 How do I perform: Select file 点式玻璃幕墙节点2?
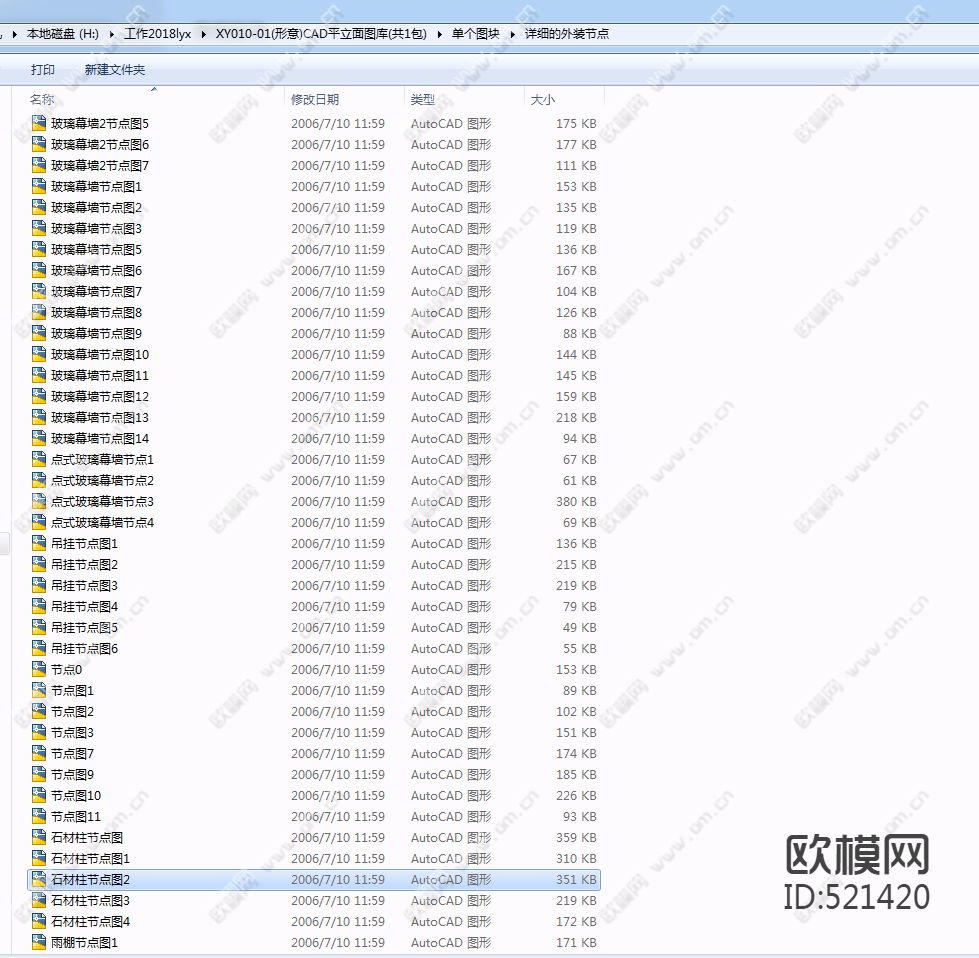point(102,480)
